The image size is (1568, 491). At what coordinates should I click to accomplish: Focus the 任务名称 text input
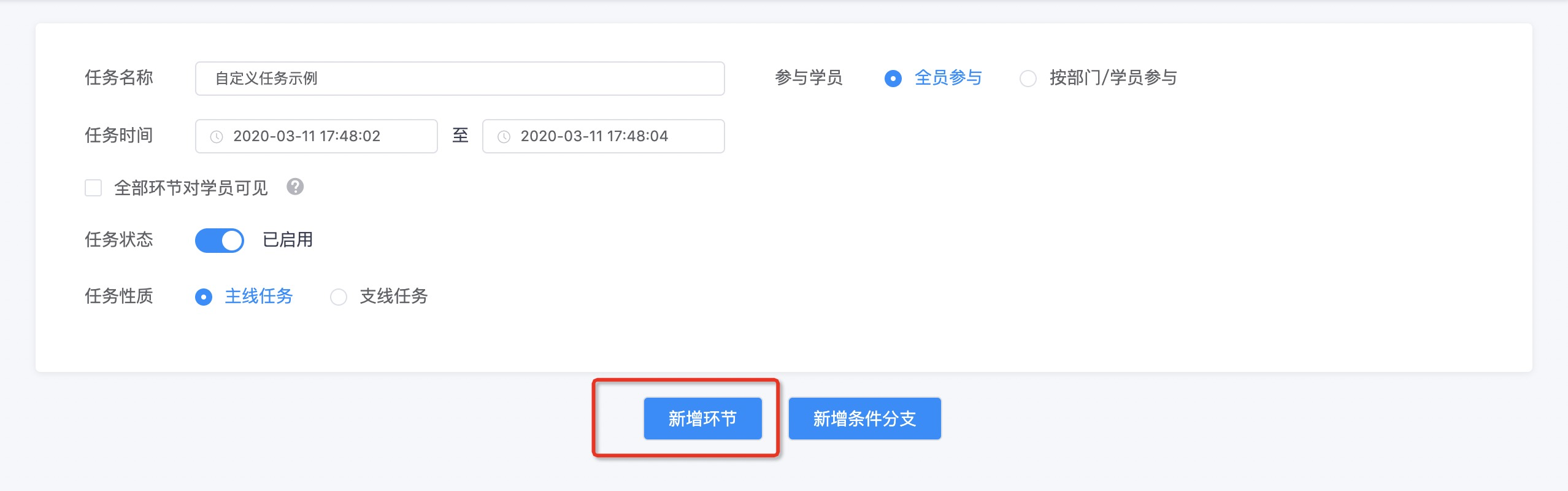tap(460, 79)
